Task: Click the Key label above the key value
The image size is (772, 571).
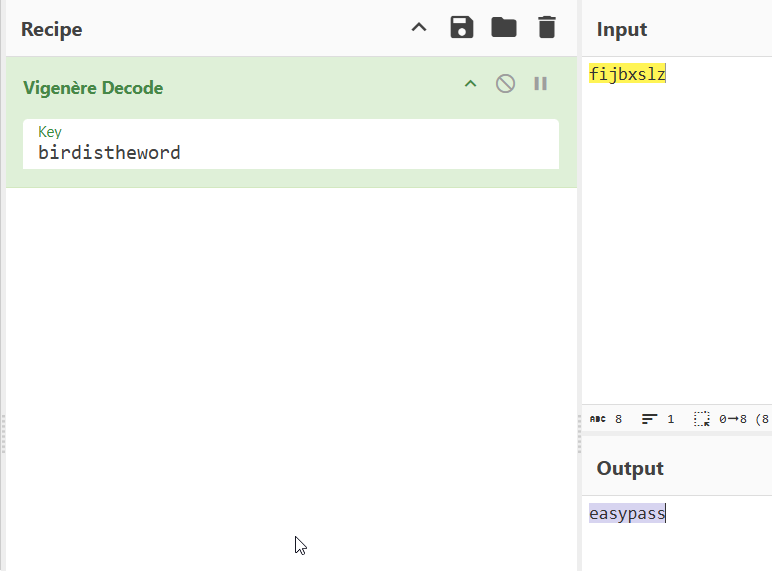Action: click(50, 132)
